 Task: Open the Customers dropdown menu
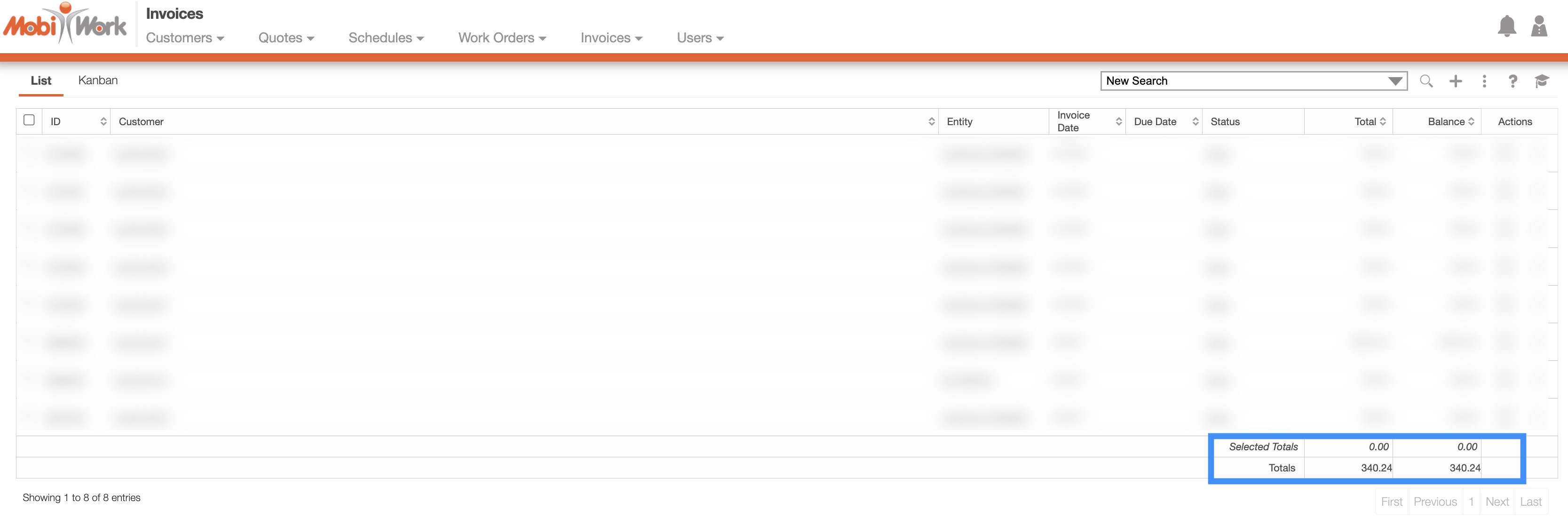click(184, 38)
